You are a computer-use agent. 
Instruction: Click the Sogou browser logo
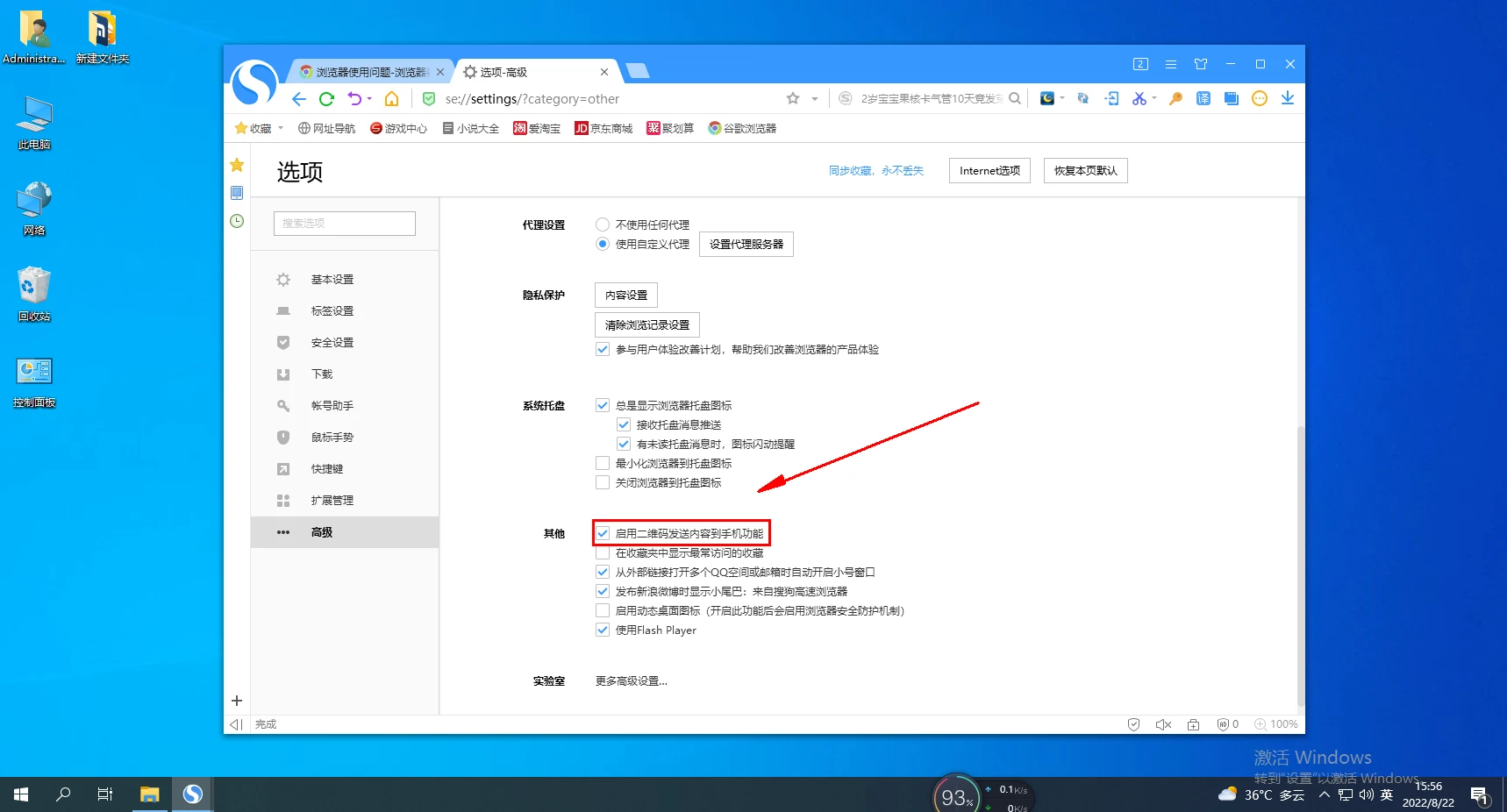click(x=254, y=84)
